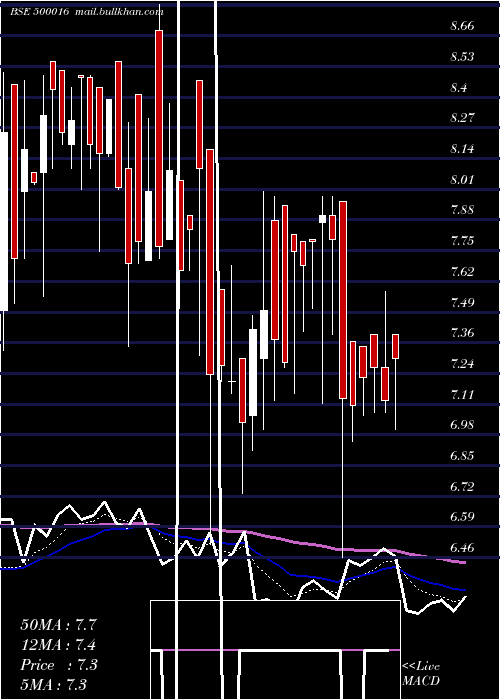This screenshot has height=700, width=500.
Task: Click the '5MA : 7.3' indicator text
Action: [x=54, y=684]
